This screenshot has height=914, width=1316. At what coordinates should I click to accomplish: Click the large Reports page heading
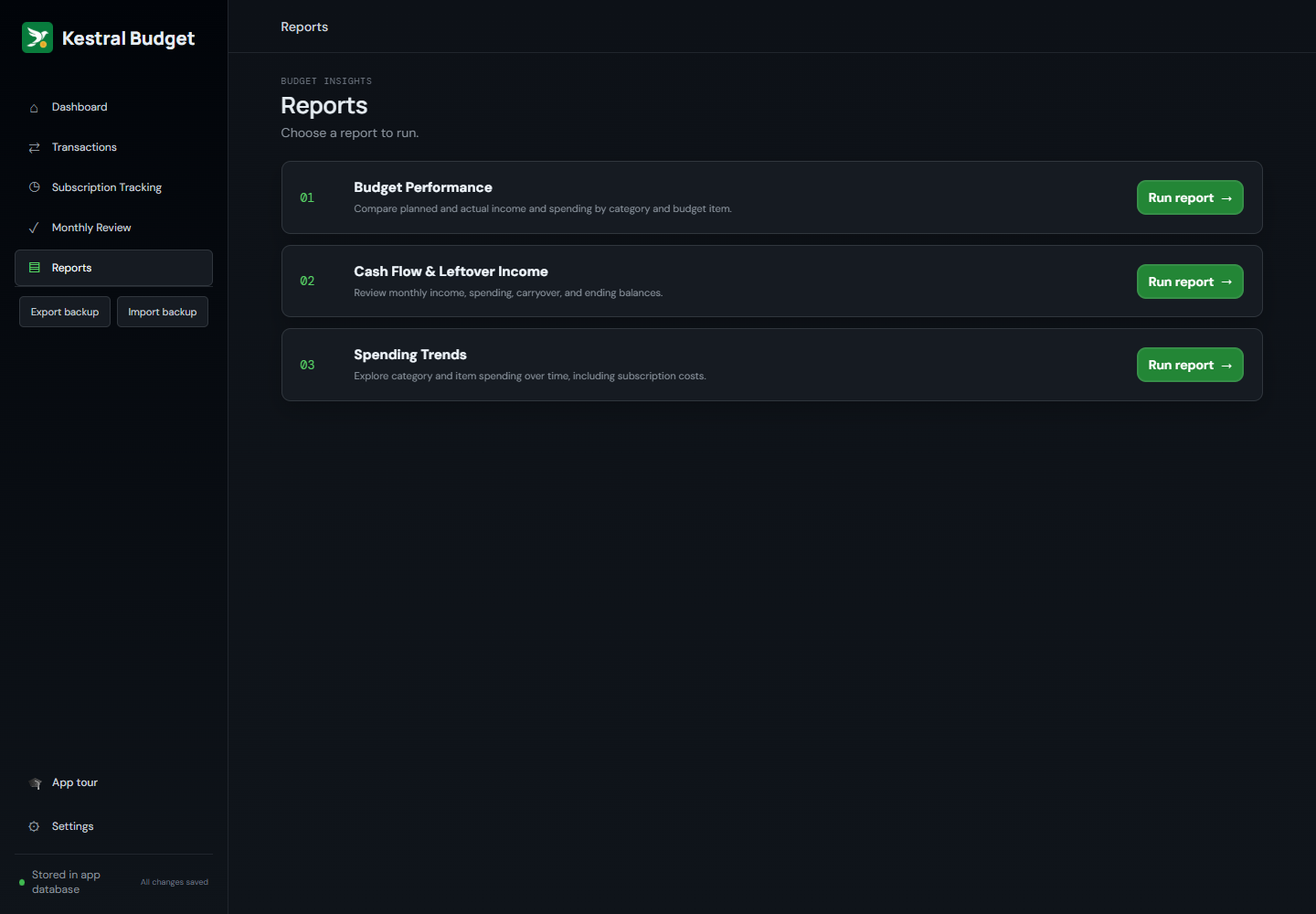coord(324,106)
